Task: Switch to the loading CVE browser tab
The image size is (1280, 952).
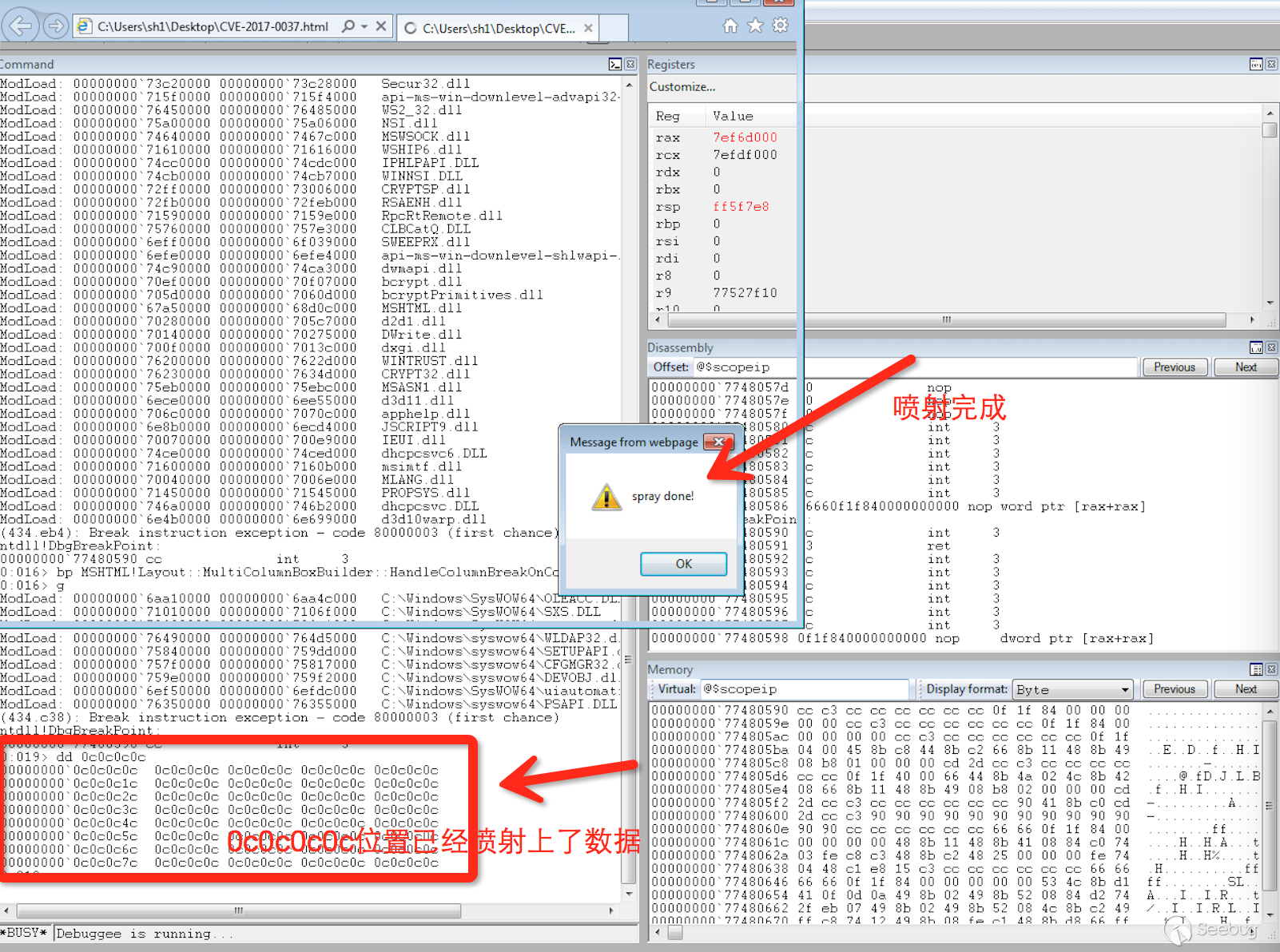Action: [498, 28]
